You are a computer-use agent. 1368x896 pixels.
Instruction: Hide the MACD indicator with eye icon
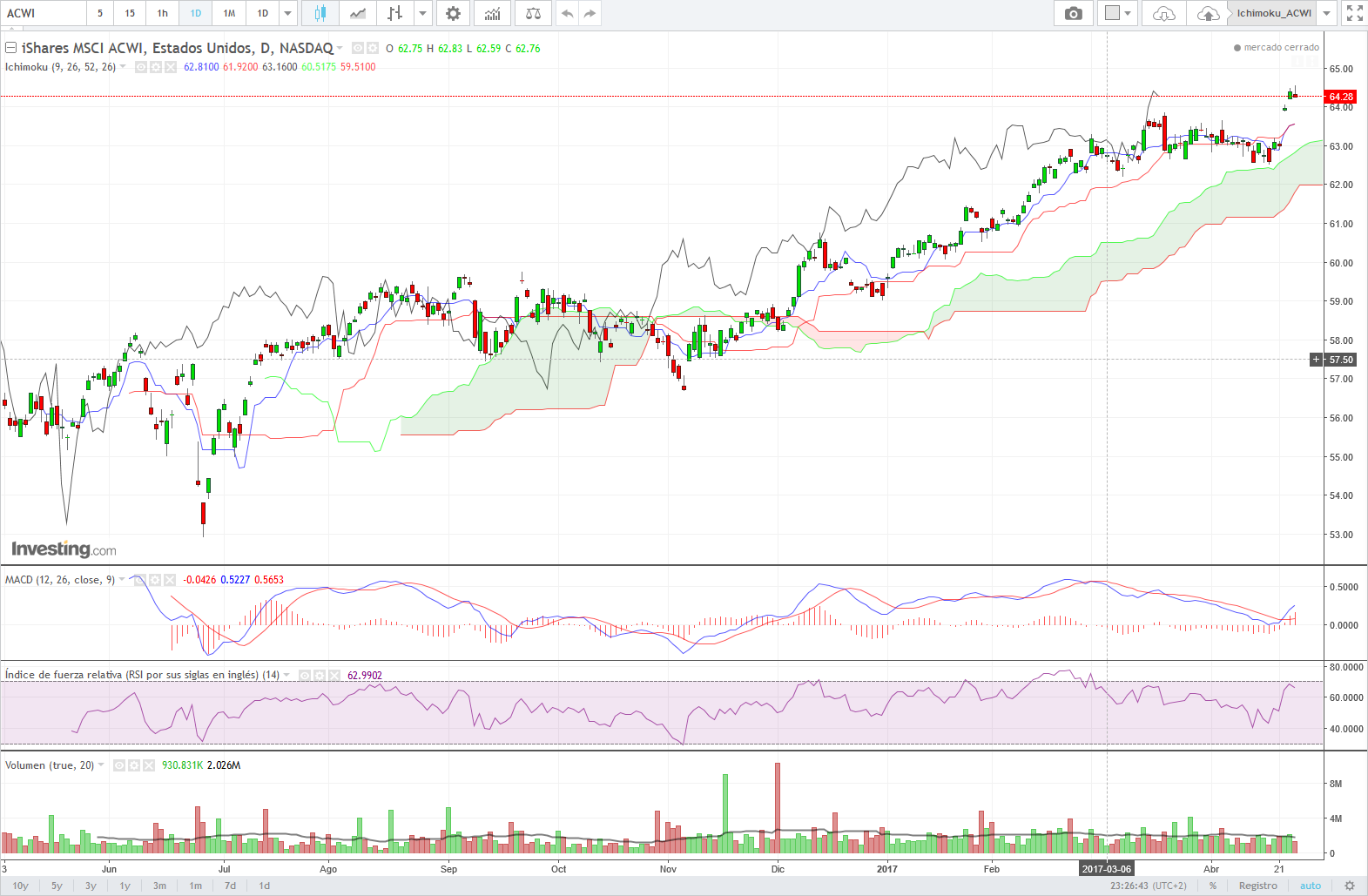click(x=141, y=580)
